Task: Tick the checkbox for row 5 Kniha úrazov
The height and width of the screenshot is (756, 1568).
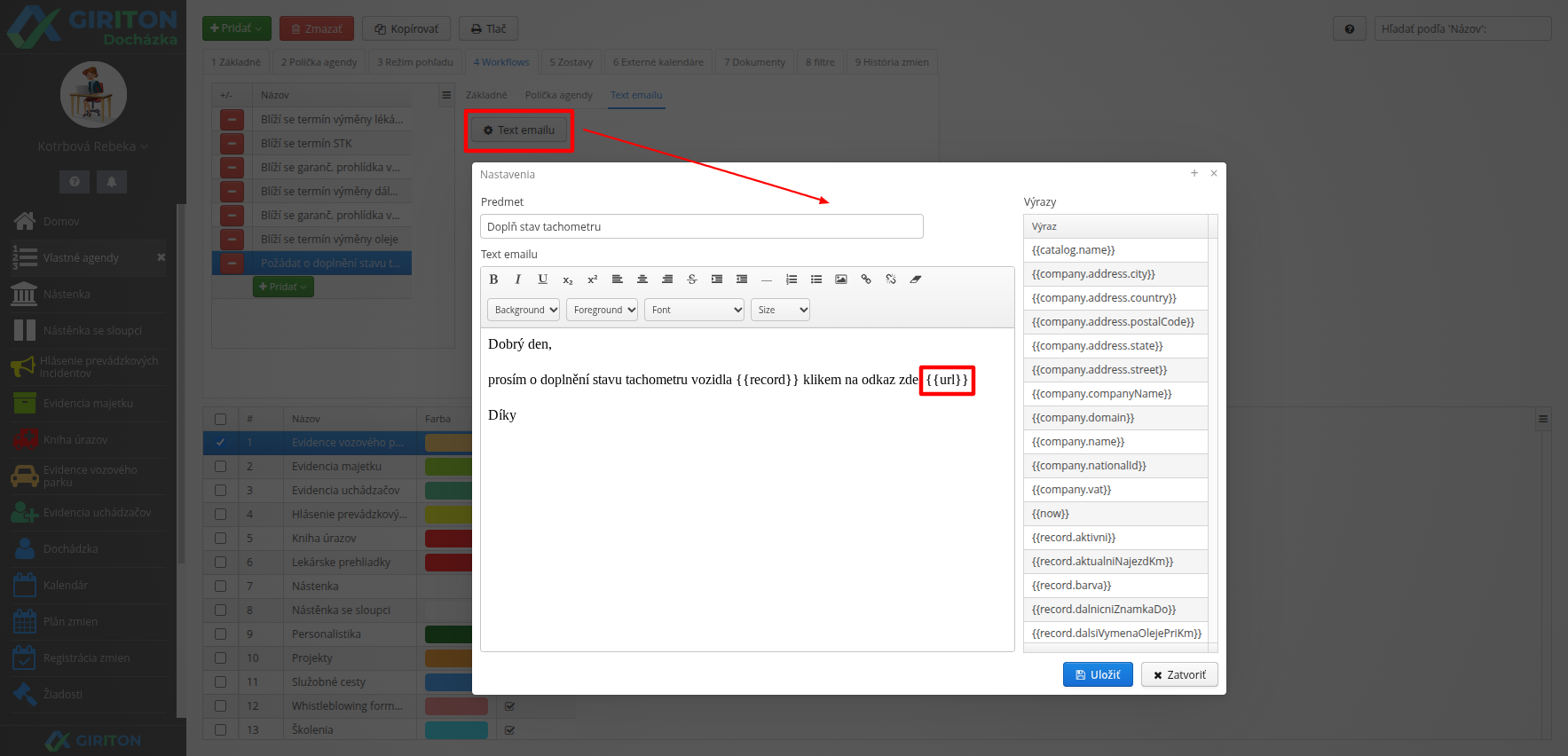Action: click(220, 538)
